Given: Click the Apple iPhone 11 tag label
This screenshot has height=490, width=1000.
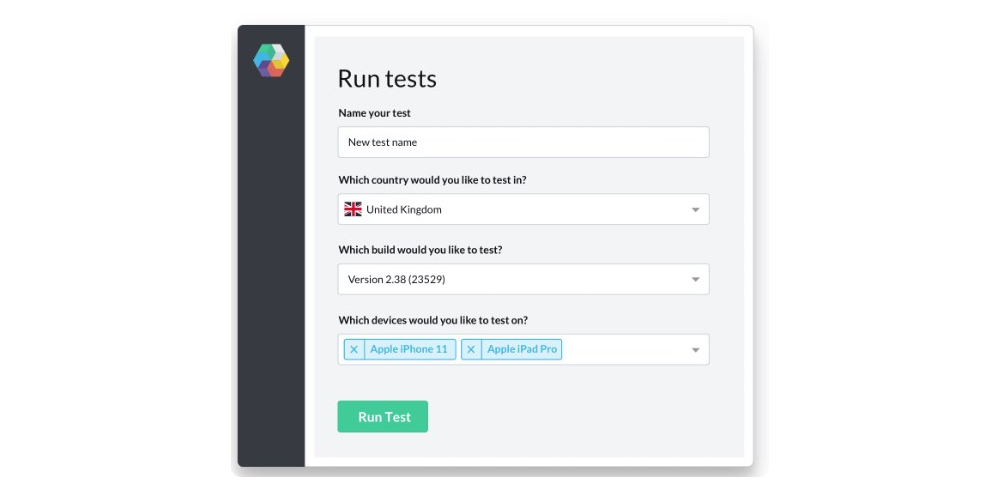Looking at the screenshot, I should 409,350.
